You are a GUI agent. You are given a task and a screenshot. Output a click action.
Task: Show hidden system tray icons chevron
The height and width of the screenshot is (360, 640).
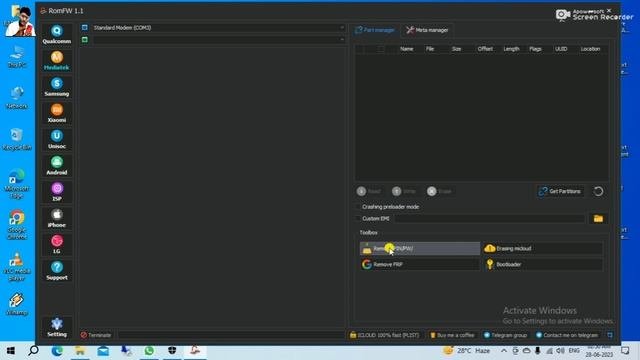click(504, 351)
